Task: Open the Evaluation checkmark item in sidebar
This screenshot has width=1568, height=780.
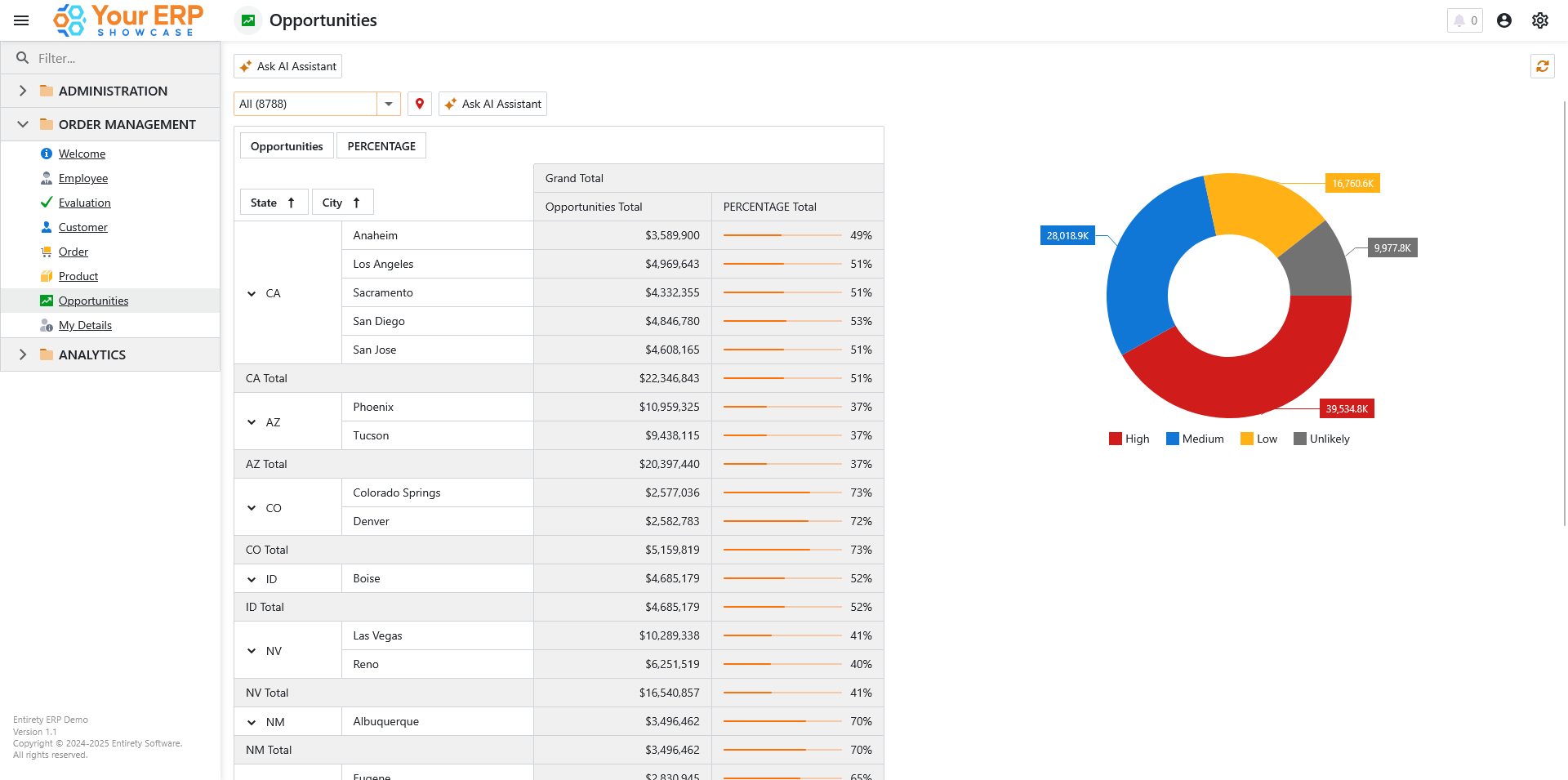Action: pos(84,203)
